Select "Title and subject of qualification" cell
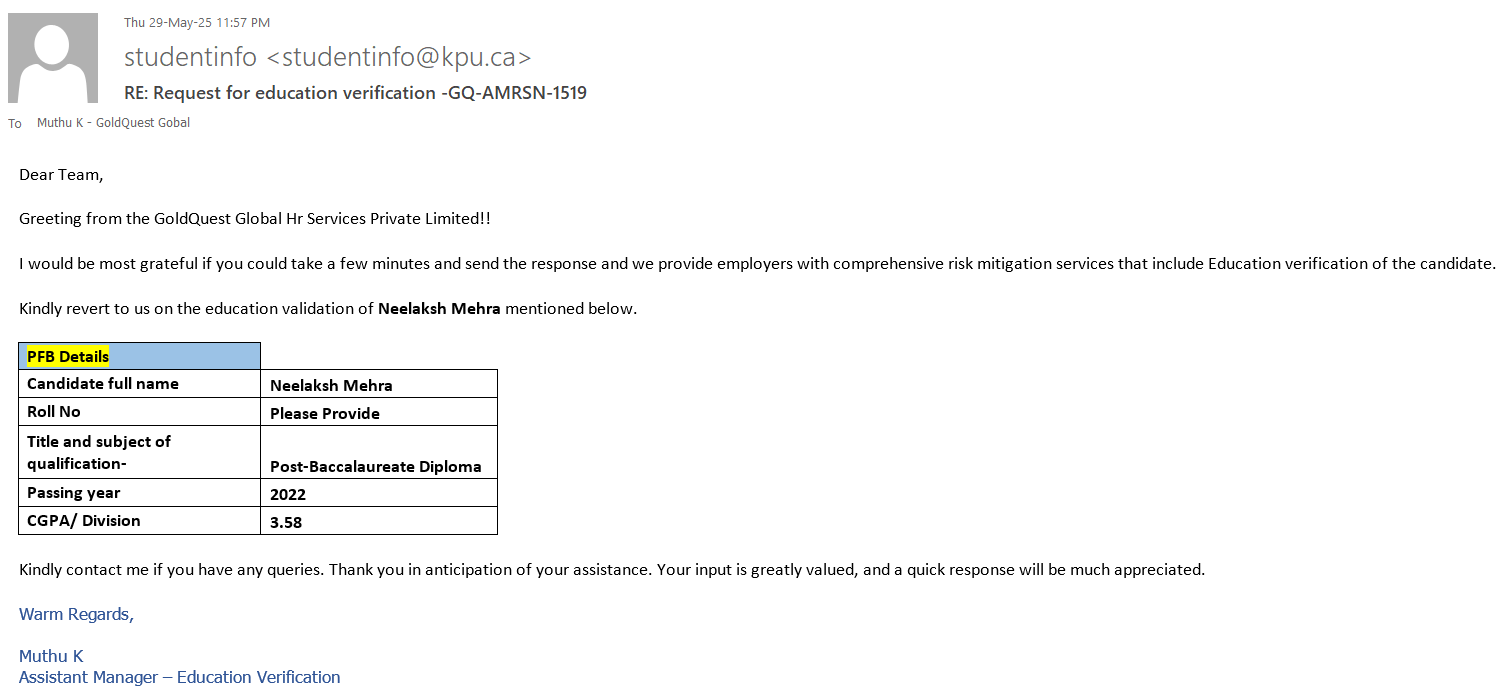This screenshot has width=1498, height=691. (99, 452)
